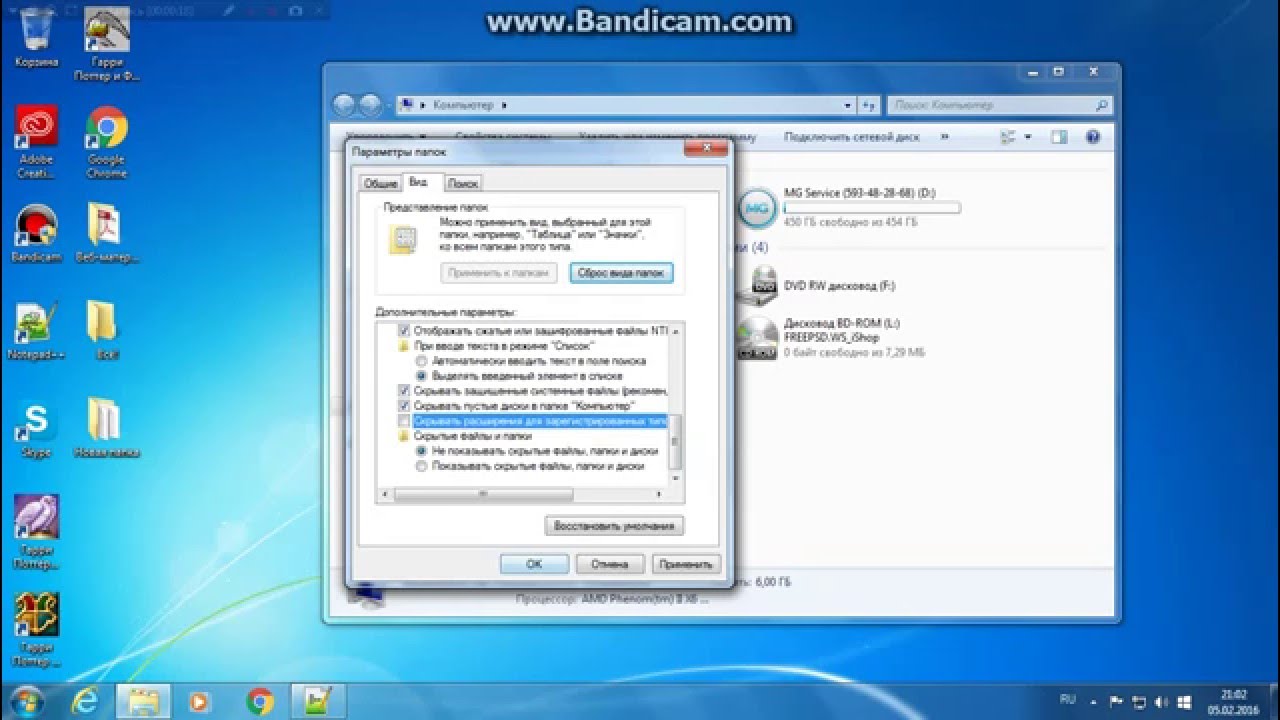
Task: Click the scroll-up arrow of the settings list
Action: pos(675,330)
